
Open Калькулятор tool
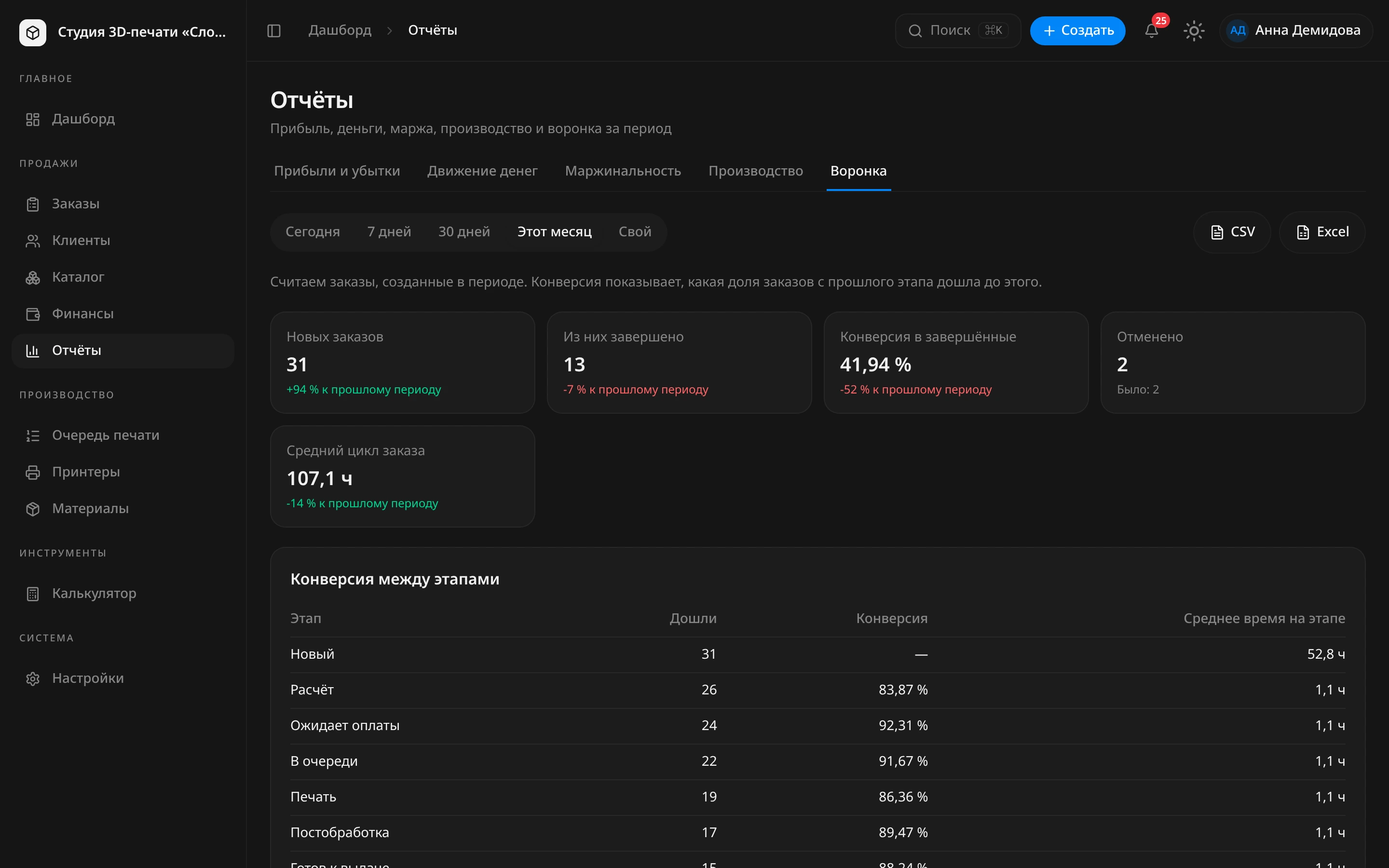pos(123,594)
